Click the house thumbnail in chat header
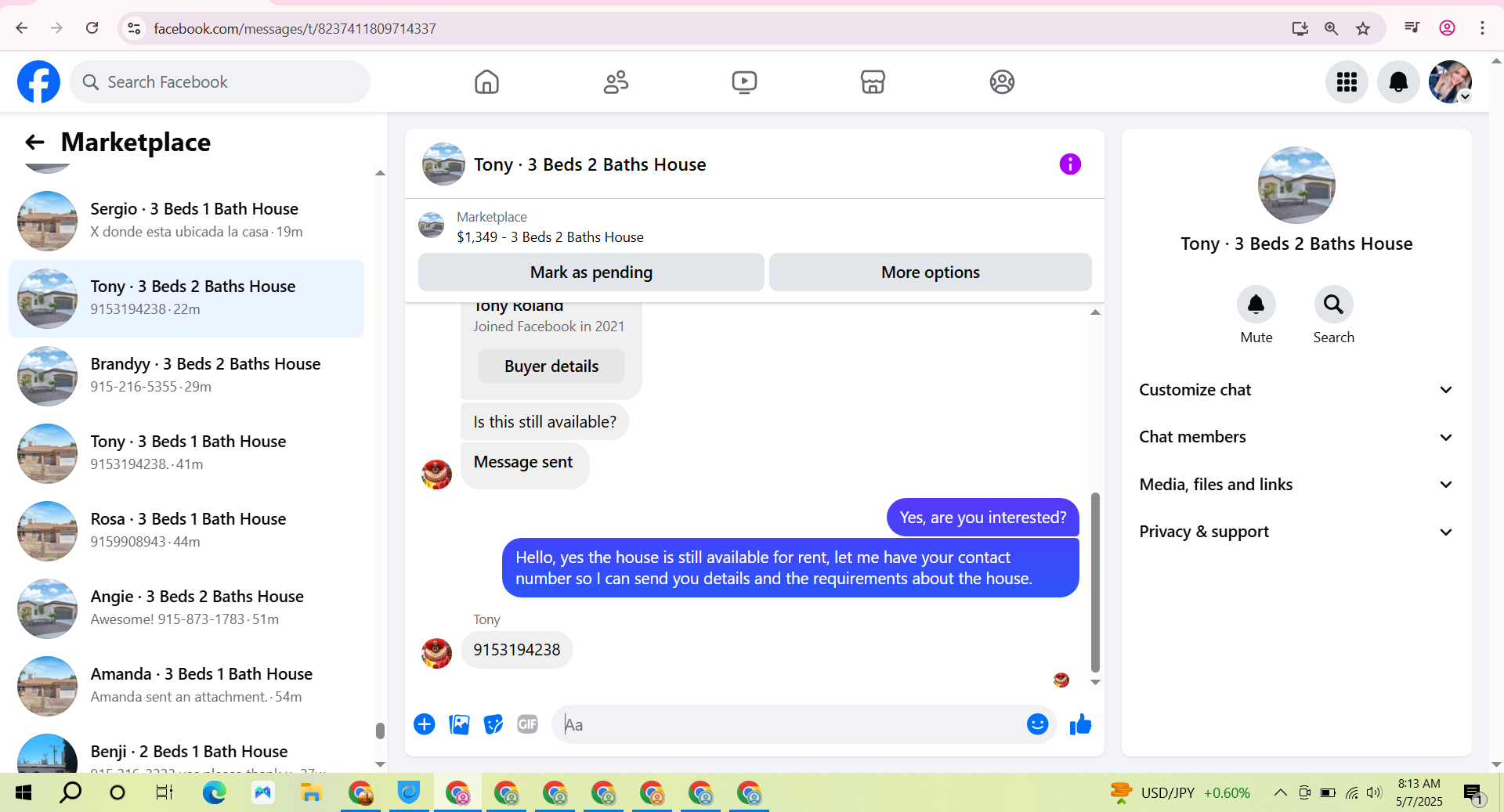Screen dimensions: 1504x812 pyautogui.click(x=443, y=164)
